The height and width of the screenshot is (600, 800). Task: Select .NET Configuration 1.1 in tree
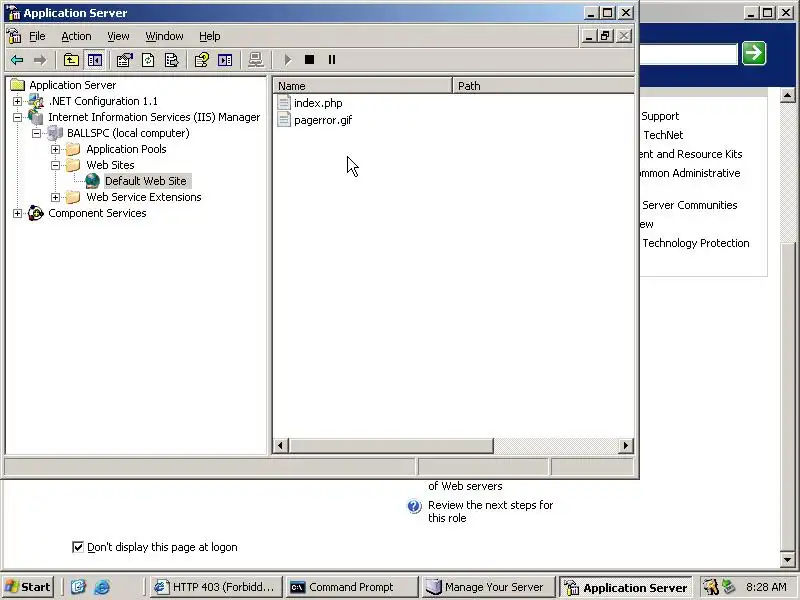click(x=103, y=101)
